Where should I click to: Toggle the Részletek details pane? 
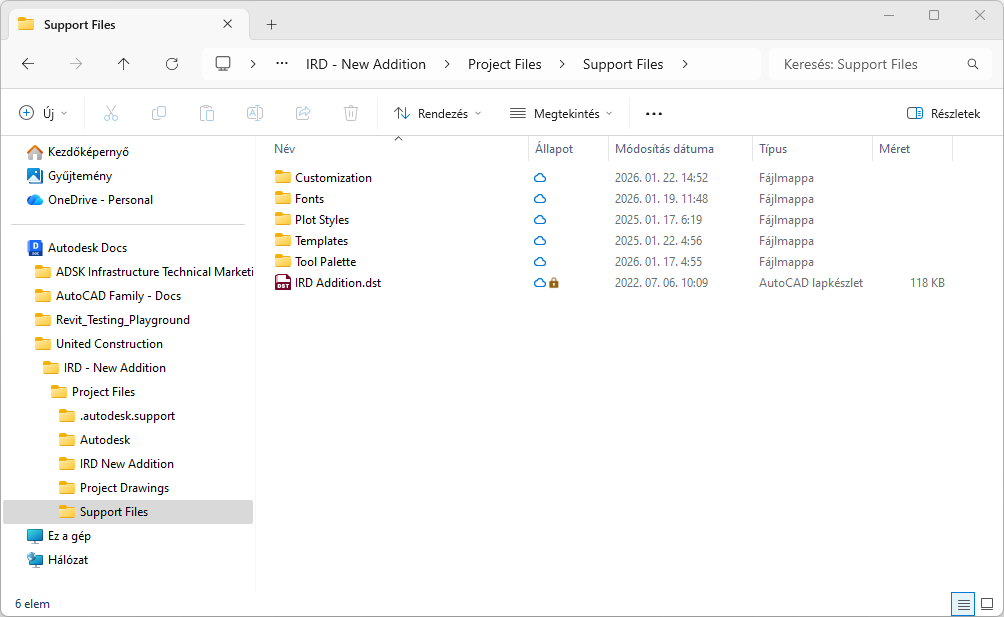pyautogui.click(x=944, y=113)
